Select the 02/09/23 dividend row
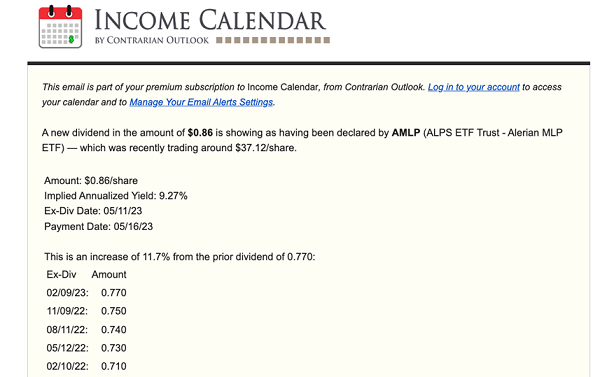 click(x=86, y=293)
